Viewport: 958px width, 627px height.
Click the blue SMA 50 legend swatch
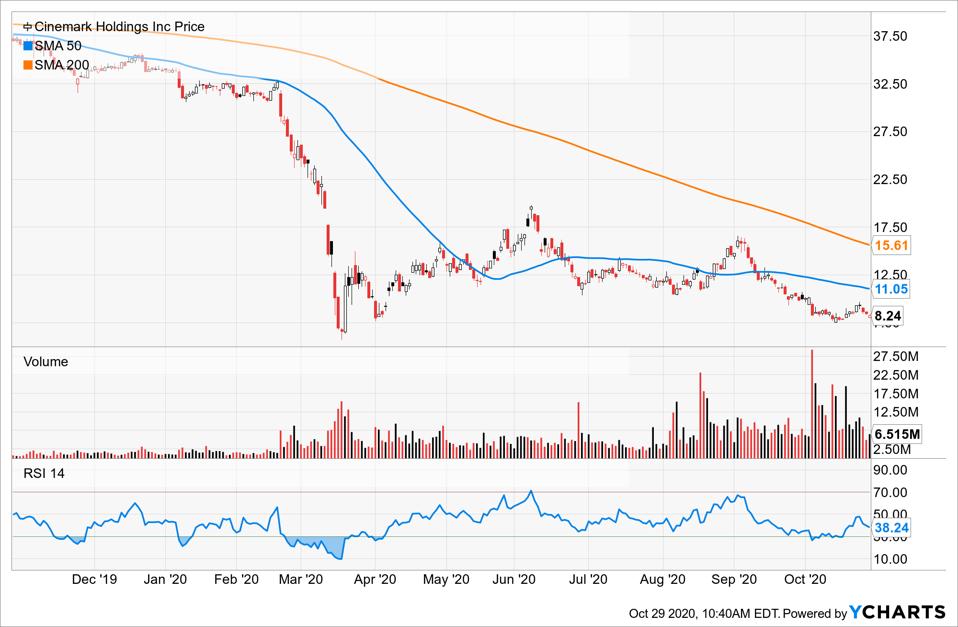coord(28,46)
